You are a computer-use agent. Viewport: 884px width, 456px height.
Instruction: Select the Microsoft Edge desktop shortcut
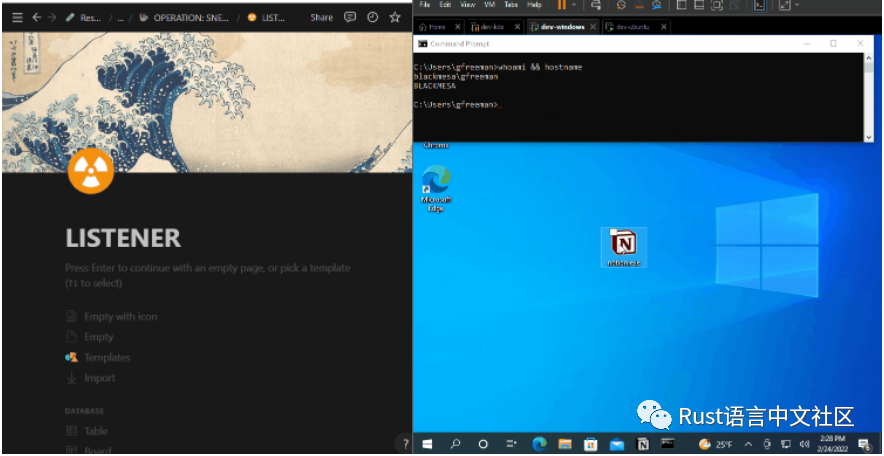pos(436,188)
